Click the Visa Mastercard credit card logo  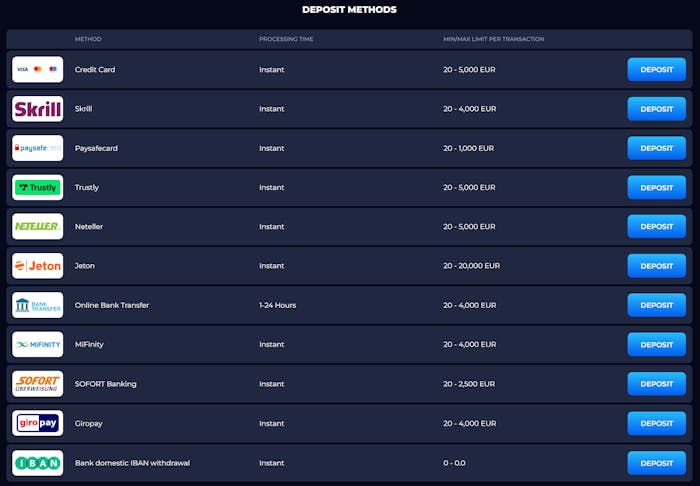pos(38,70)
